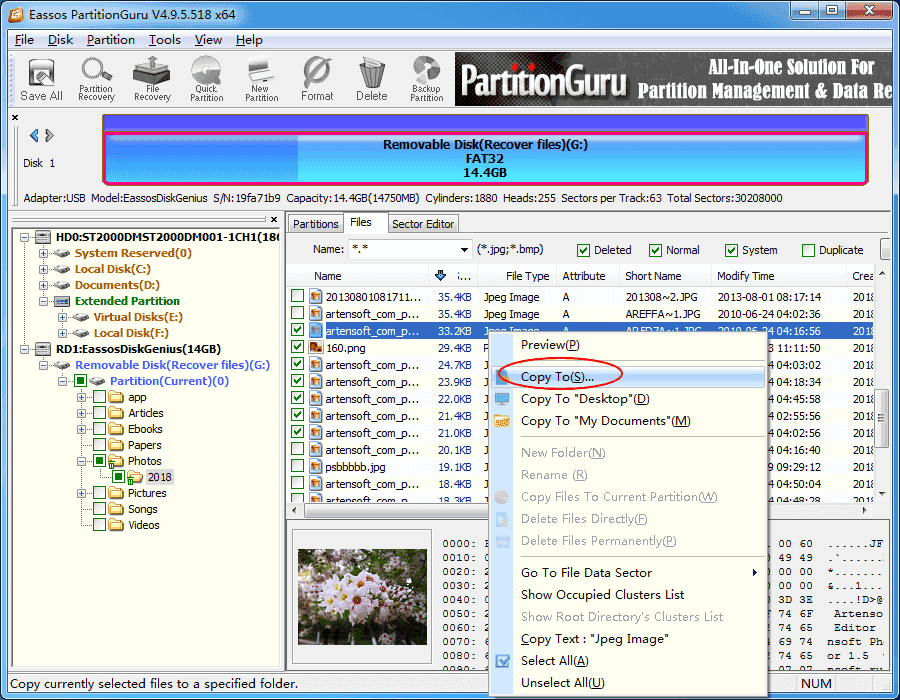This screenshot has height=700, width=900.
Task: Go to previous disk arrow
Action: point(34,135)
